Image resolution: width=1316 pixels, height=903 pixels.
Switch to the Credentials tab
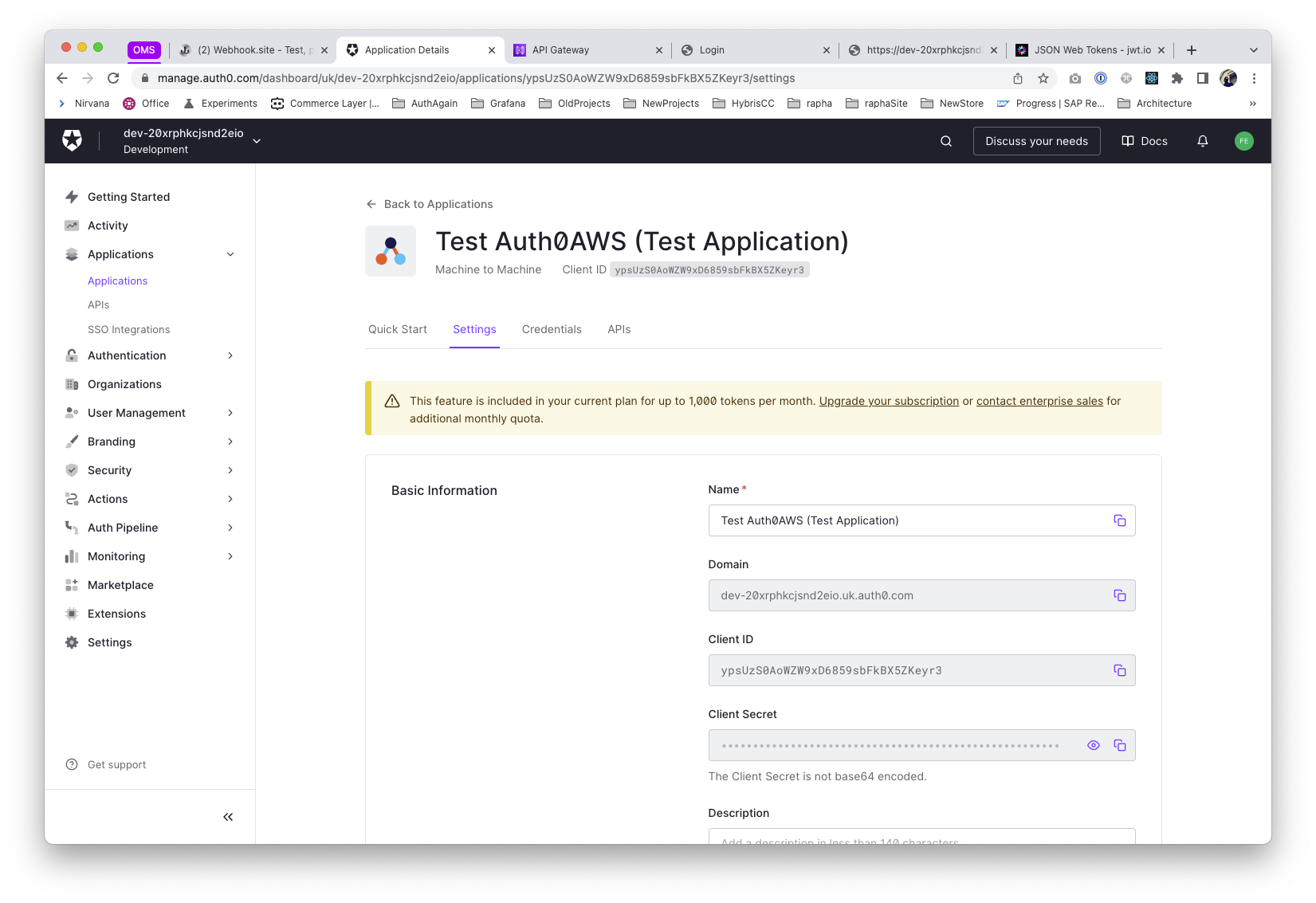click(552, 329)
